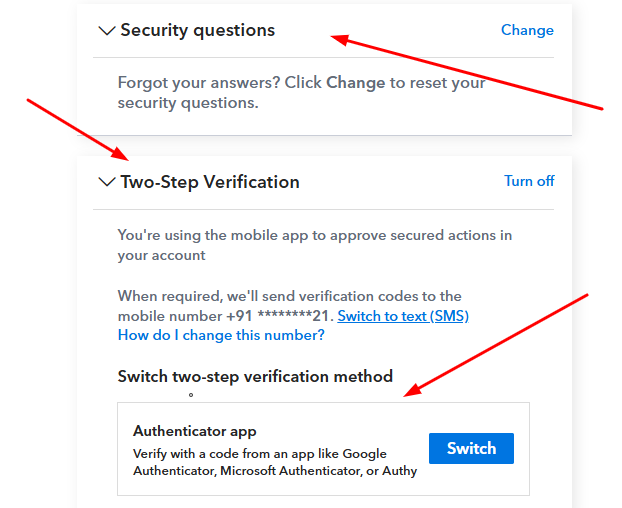Click Forgot your answers? text
622x508 pixels.
(x=199, y=83)
